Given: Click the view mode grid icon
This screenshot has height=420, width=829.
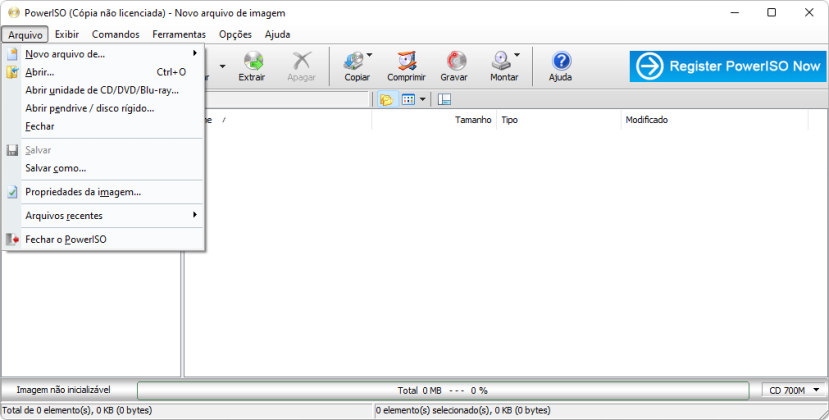Looking at the screenshot, I should pos(408,99).
